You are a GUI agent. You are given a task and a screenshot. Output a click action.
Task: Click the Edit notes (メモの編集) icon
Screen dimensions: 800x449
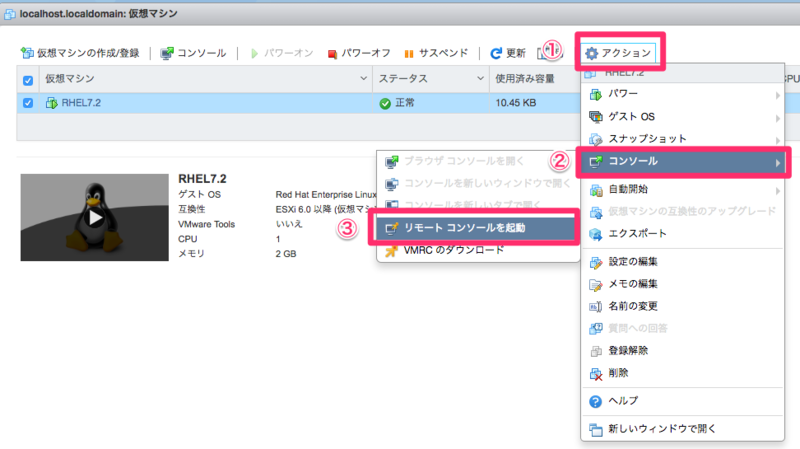pos(595,285)
